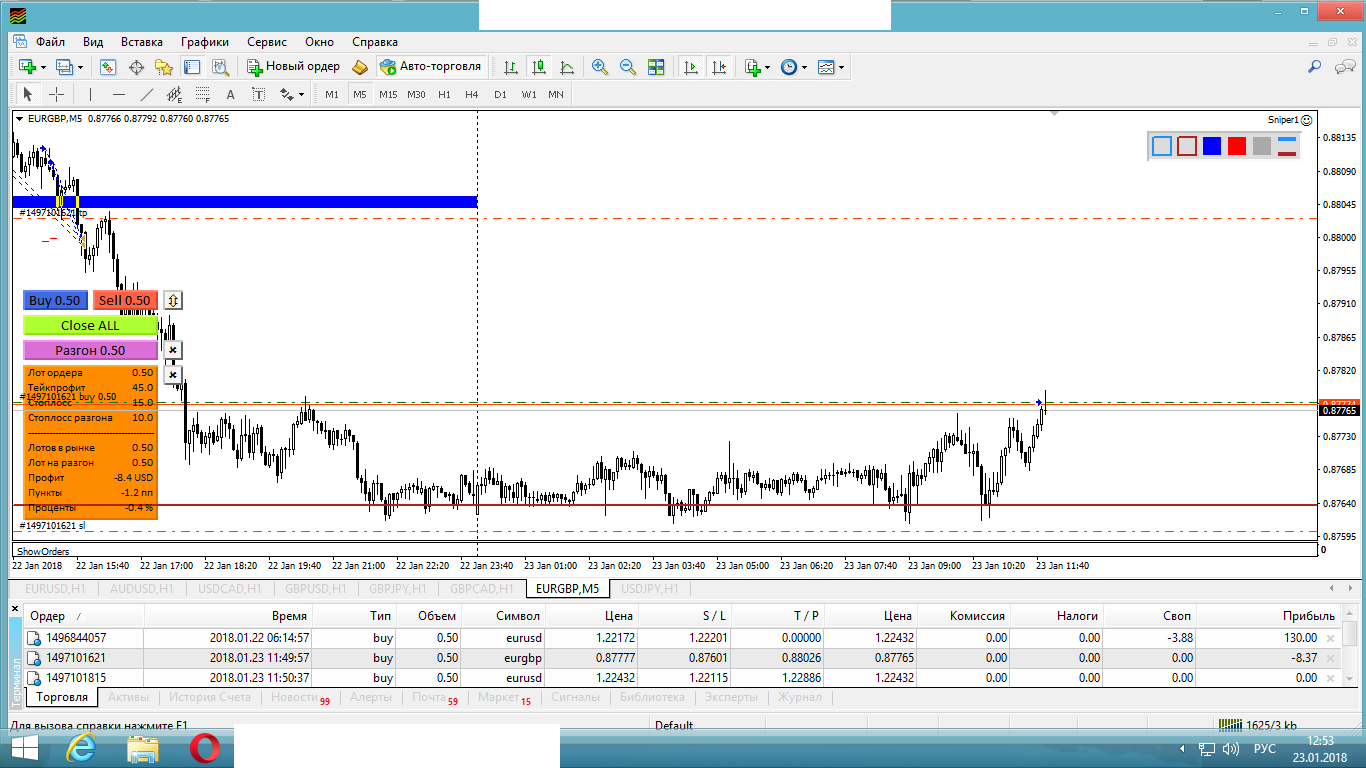The height and width of the screenshot is (768, 1366).
Task: Expand the periodicity clock dropdown
Action: point(804,67)
